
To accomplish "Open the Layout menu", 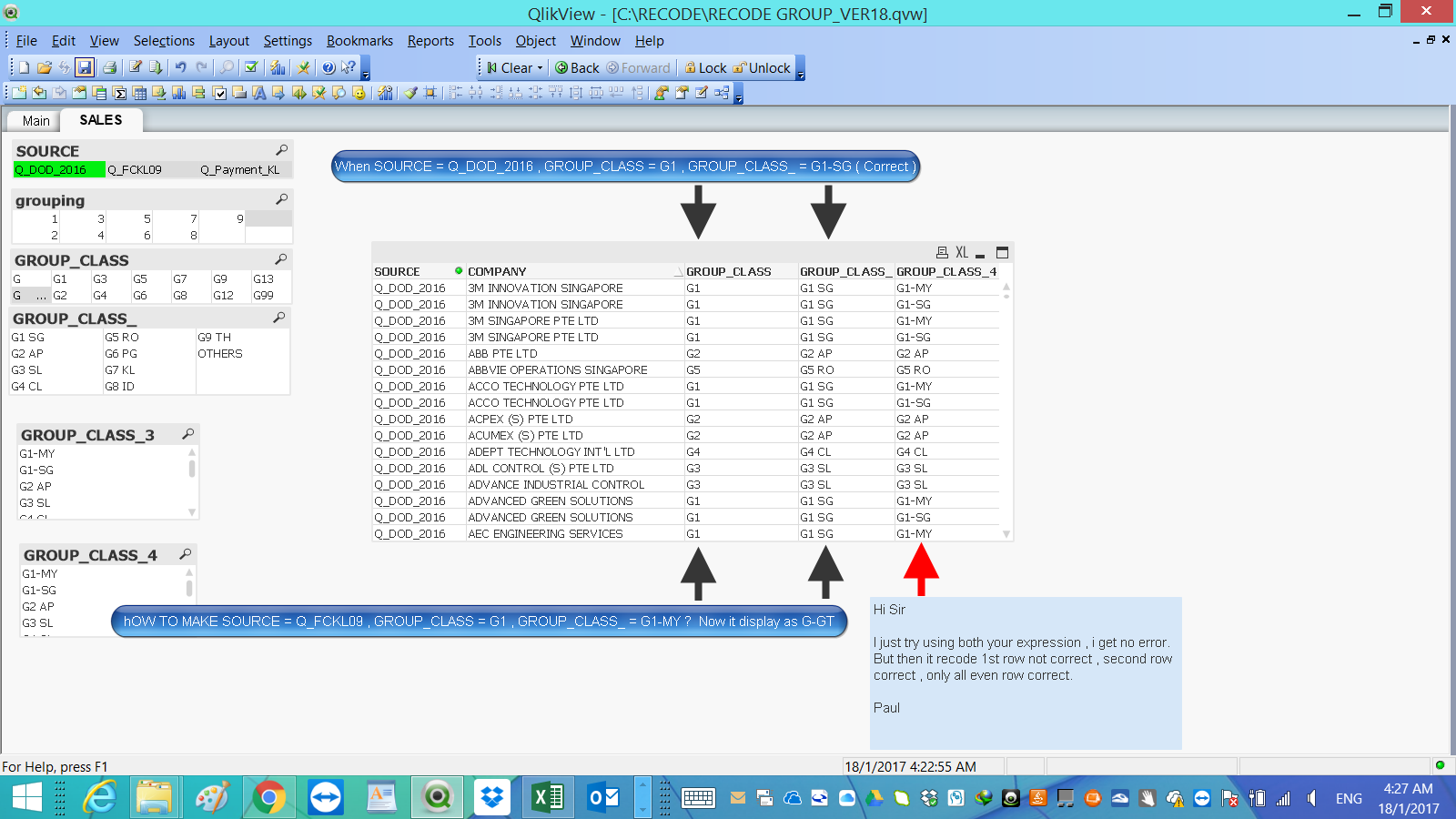I will point(229,41).
